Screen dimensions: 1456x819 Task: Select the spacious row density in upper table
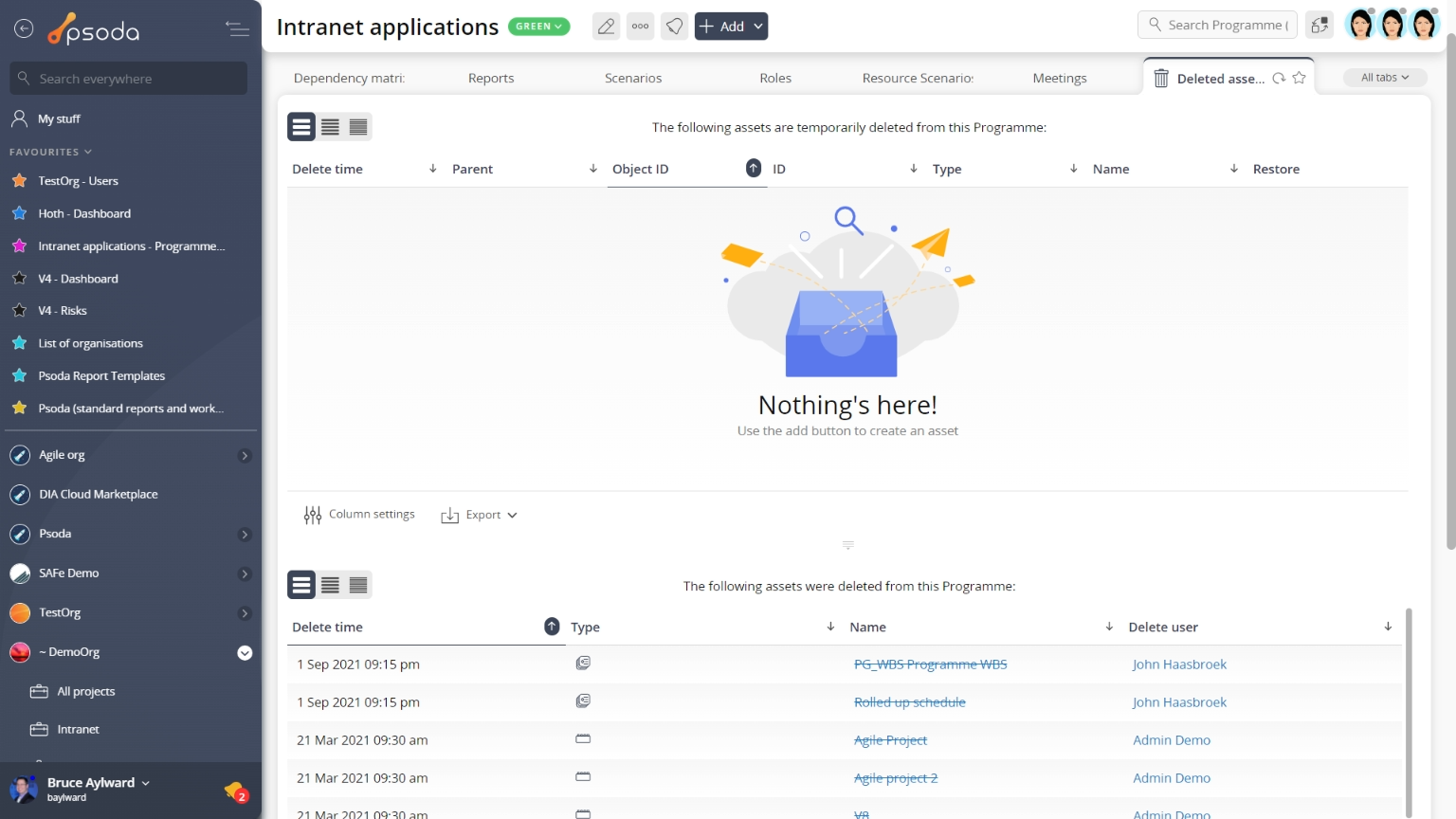tap(301, 127)
